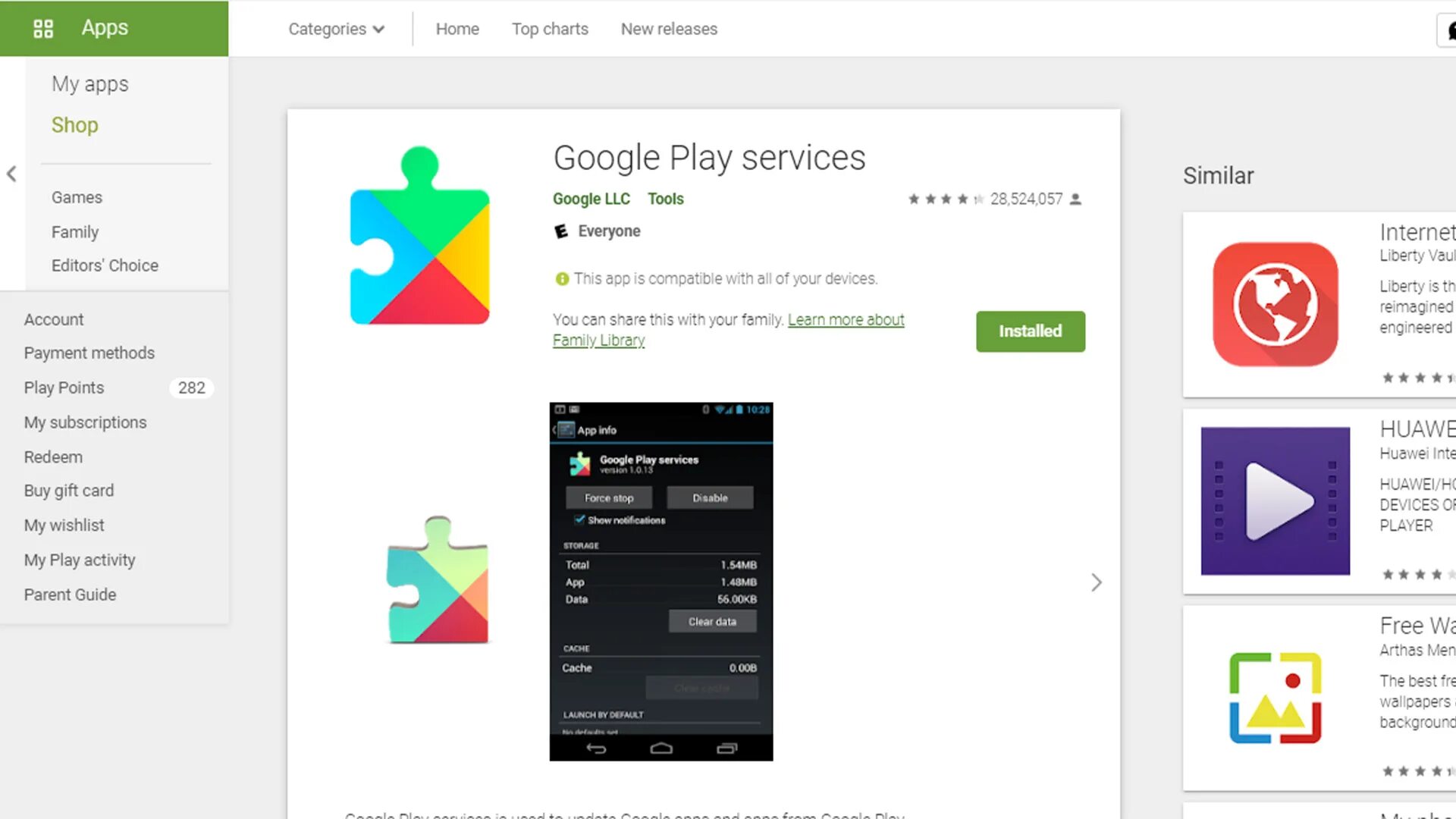Select the Top charts tab
The height and width of the screenshot is (819, 1456).
[549, 28]
